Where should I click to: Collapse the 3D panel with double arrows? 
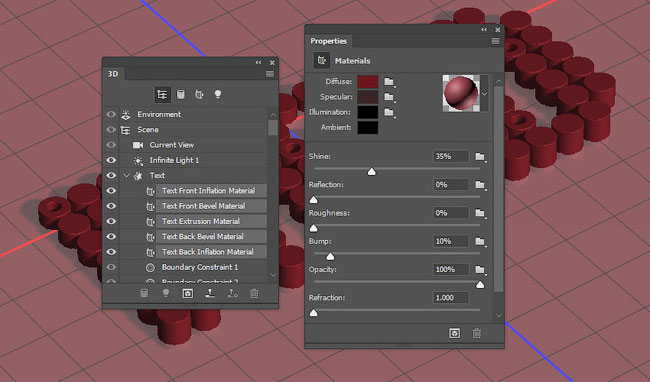[258, 63]
